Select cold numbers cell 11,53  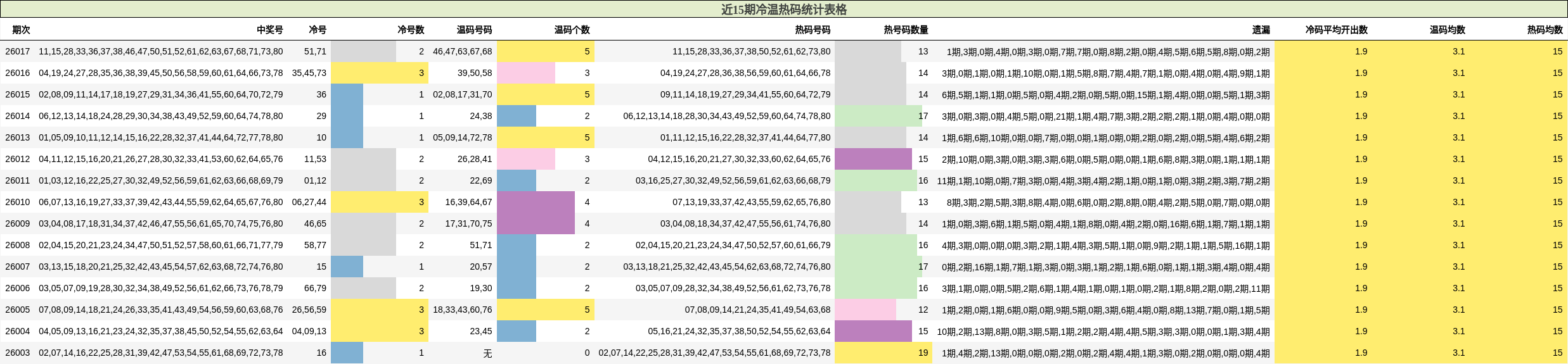315,159
